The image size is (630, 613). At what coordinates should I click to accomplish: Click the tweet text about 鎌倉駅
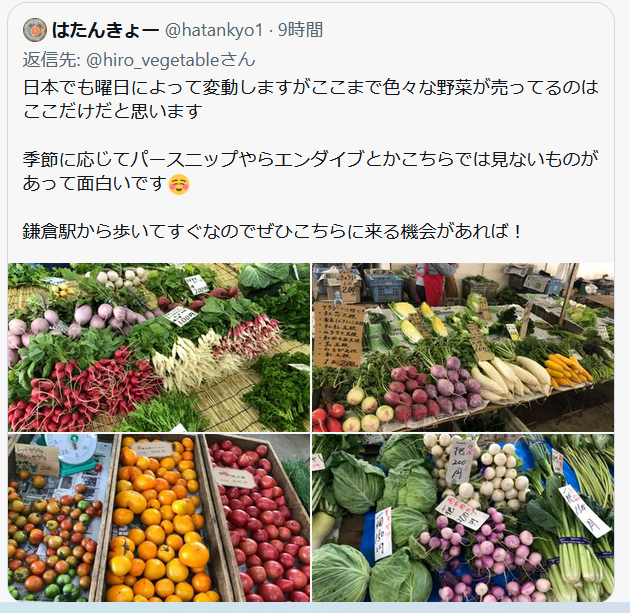[x=272, y=231]
